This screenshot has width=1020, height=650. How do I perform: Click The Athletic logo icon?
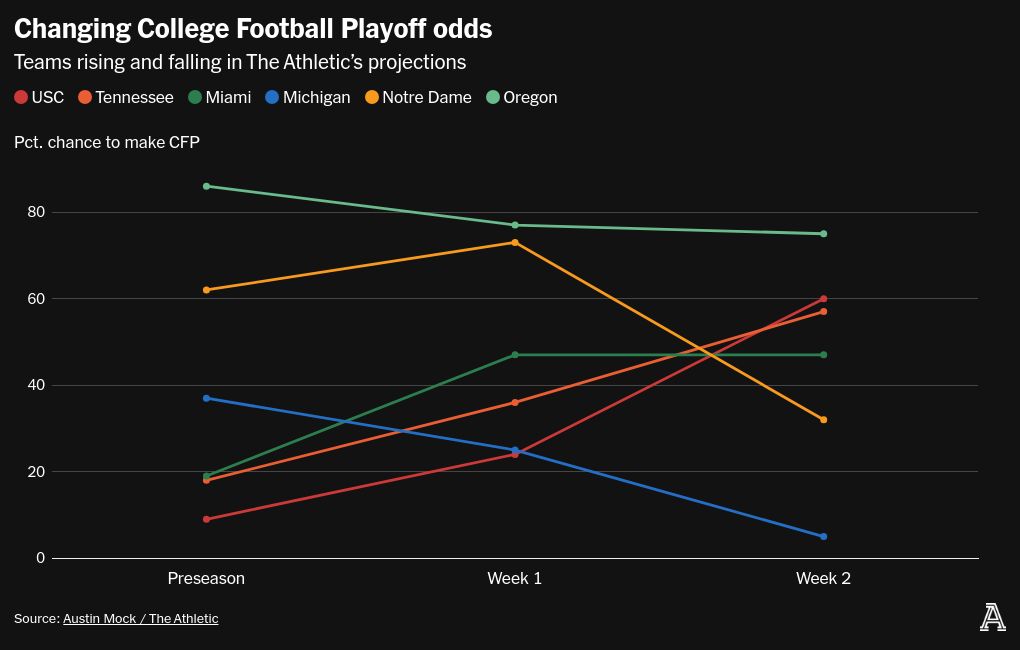click(x=992, y=618)
